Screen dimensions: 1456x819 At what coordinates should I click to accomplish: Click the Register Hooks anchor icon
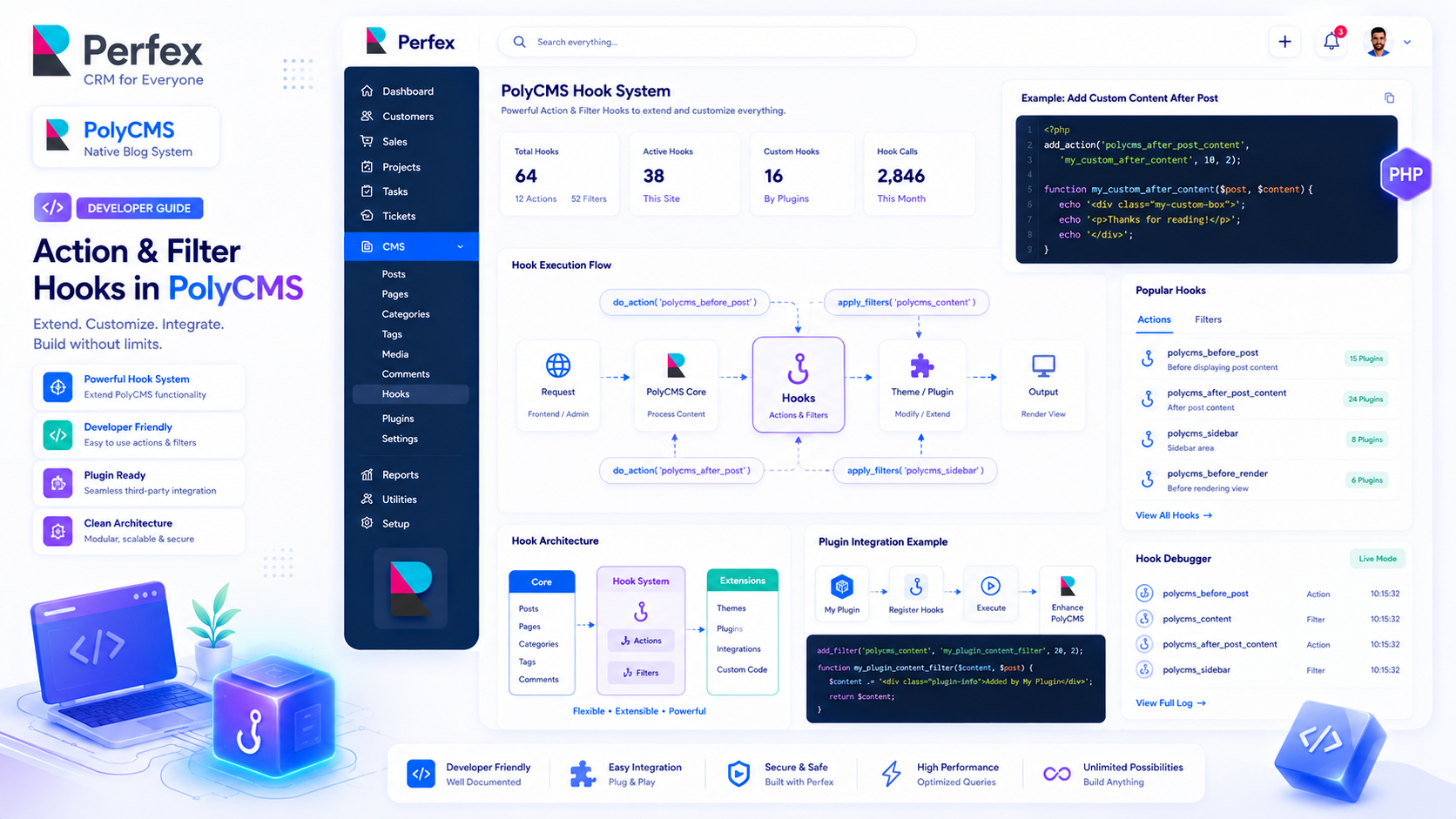click(x=915, y=587)
